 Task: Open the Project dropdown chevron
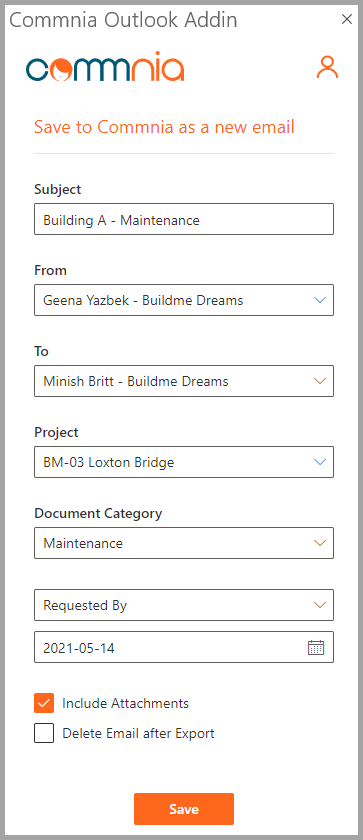click(x=320, y=462)
